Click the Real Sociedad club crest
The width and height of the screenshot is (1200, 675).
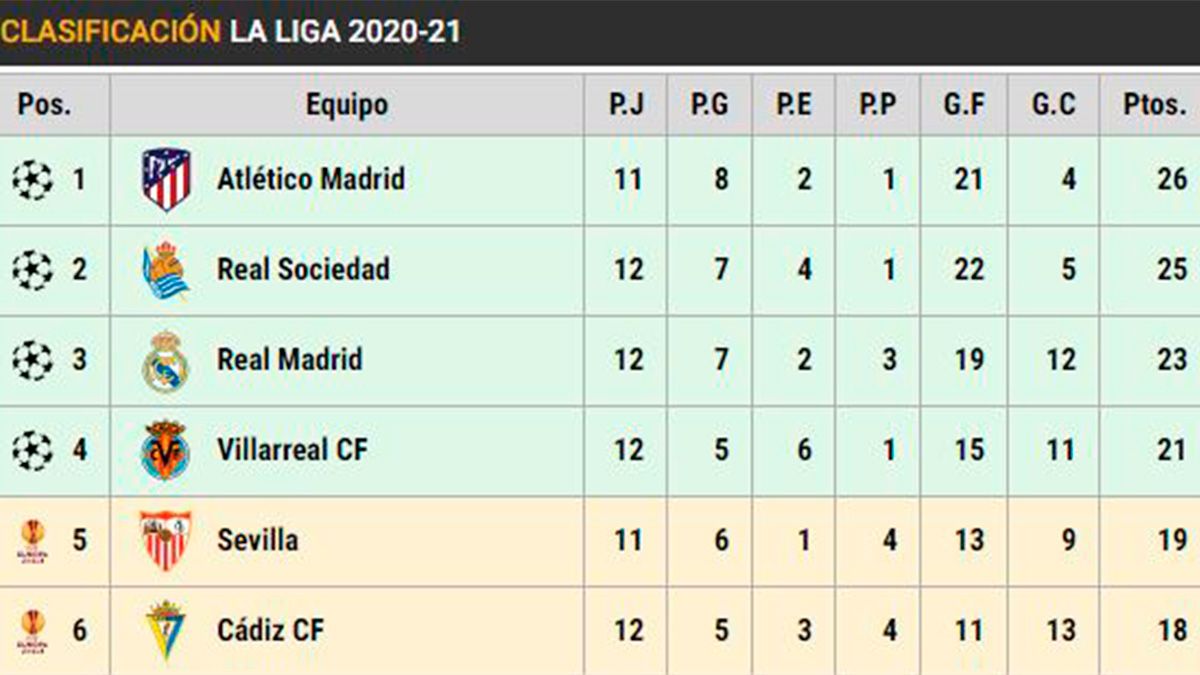[166, 270]
